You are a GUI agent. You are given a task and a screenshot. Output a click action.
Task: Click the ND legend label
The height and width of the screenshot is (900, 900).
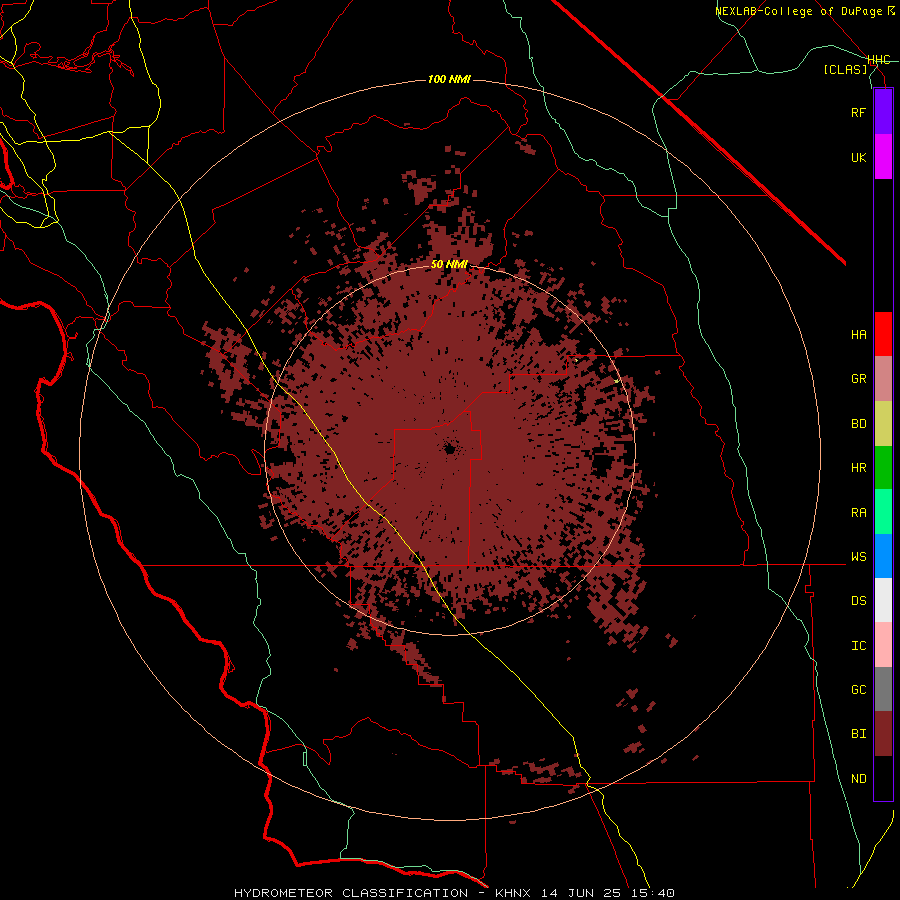pyautogui.click(x=859, y=779)
